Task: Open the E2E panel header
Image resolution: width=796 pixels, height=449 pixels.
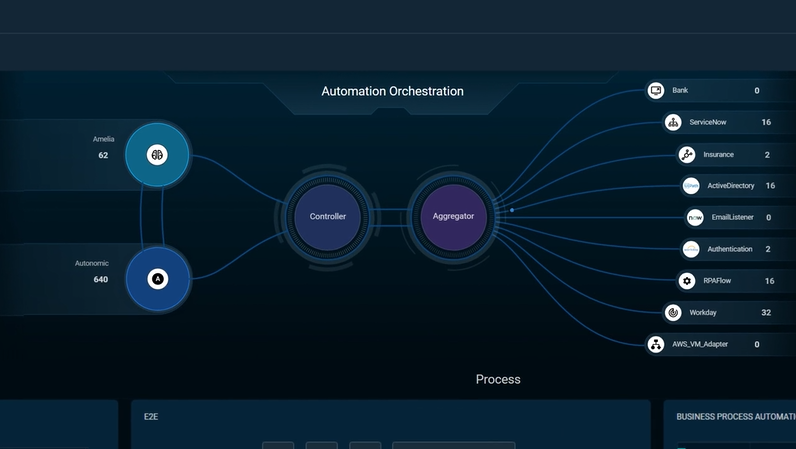Action: pyautogui.click(x=152, y=416)
